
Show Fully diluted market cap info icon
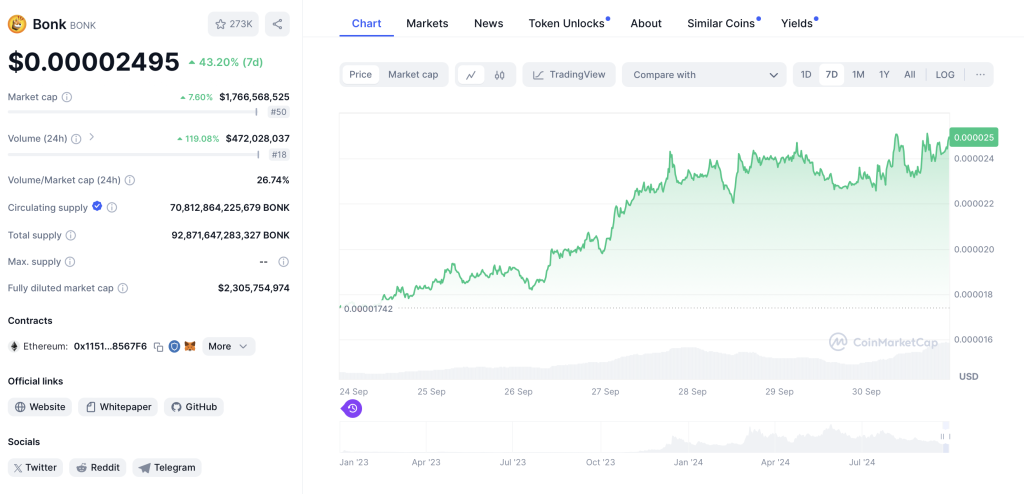click(x=123, y=288)
